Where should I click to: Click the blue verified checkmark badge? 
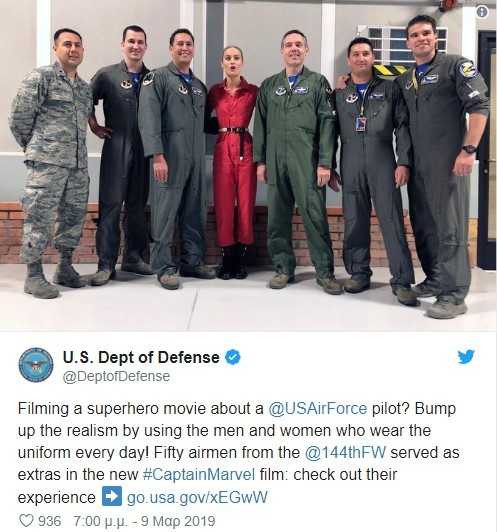233,357
